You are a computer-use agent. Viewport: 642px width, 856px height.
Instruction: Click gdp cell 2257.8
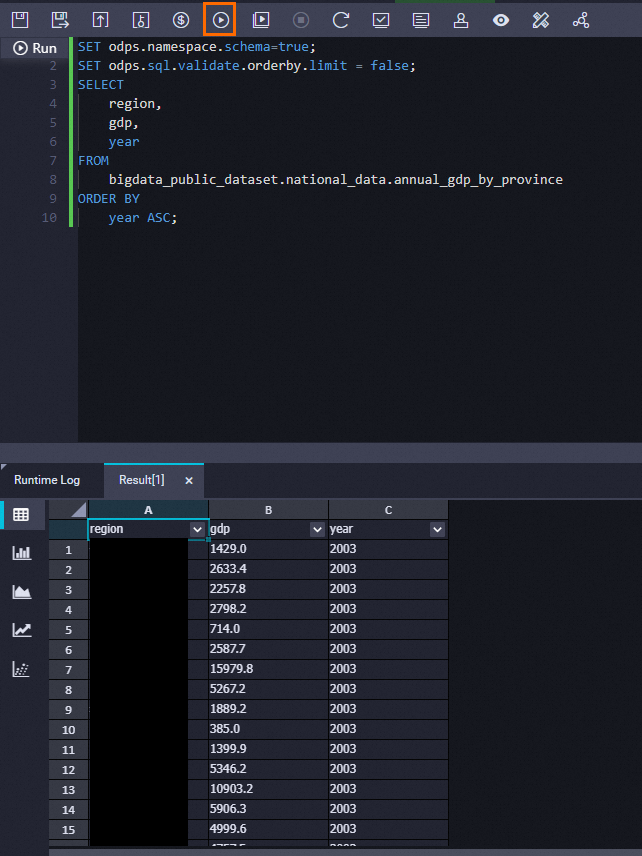268,589
